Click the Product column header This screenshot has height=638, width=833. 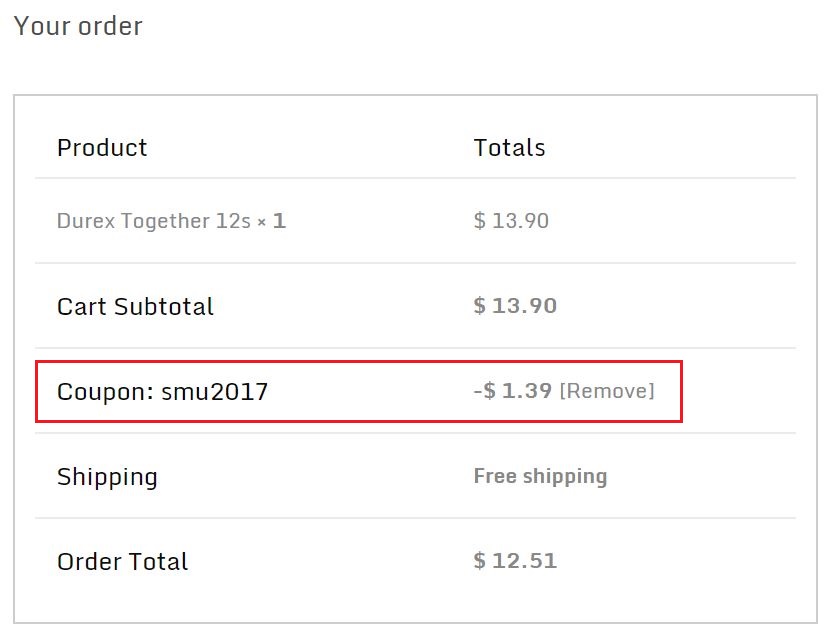102,148
